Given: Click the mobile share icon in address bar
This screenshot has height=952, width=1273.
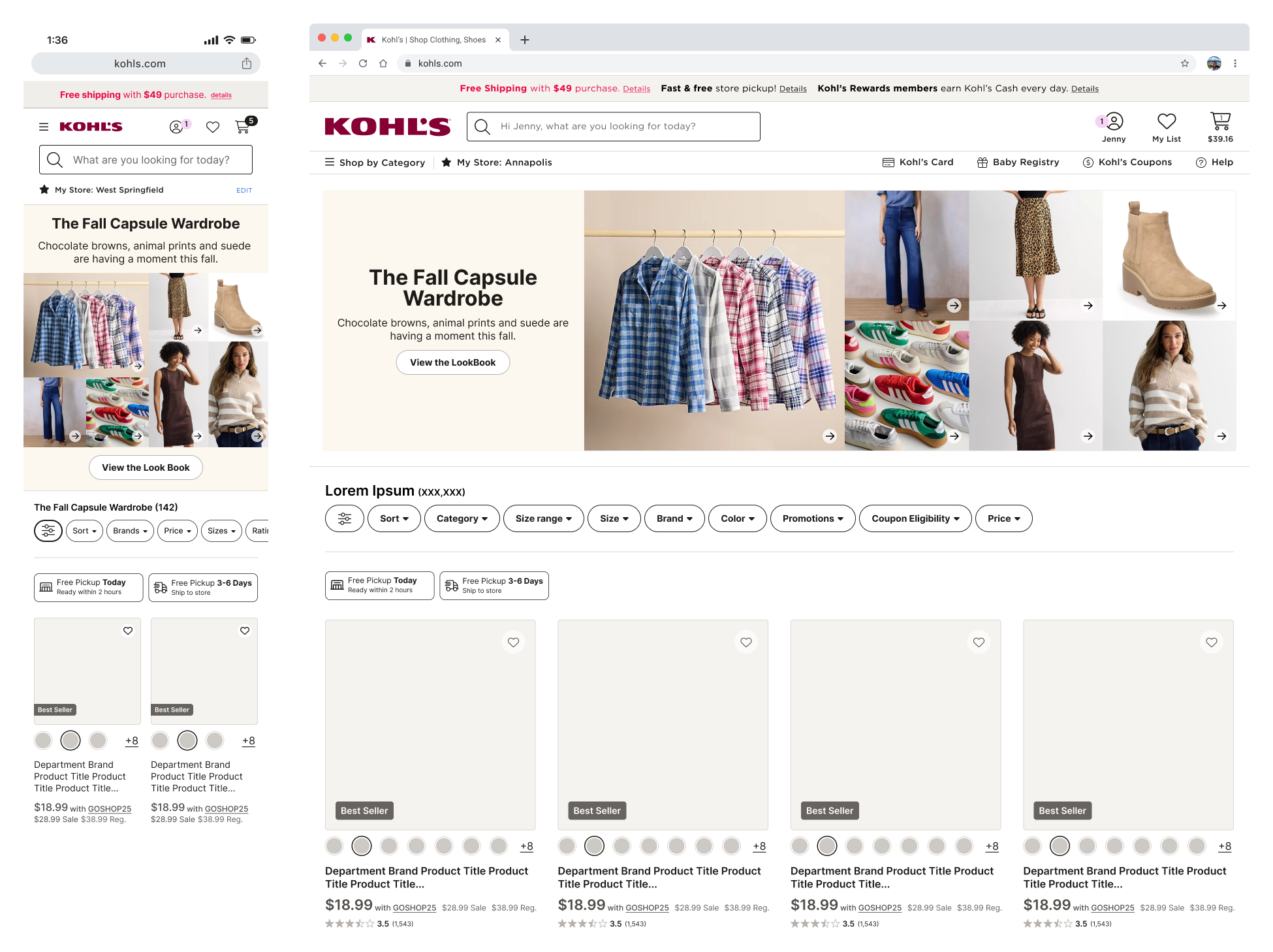Looking at the screenshot, I should tap(246, 63).
